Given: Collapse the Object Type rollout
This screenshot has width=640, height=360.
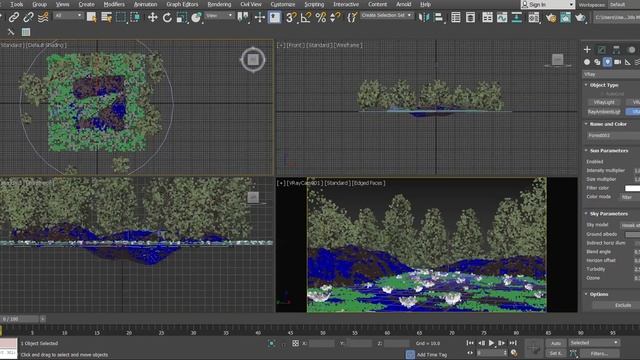Looking at the screenshot, I should click(604, 85).
